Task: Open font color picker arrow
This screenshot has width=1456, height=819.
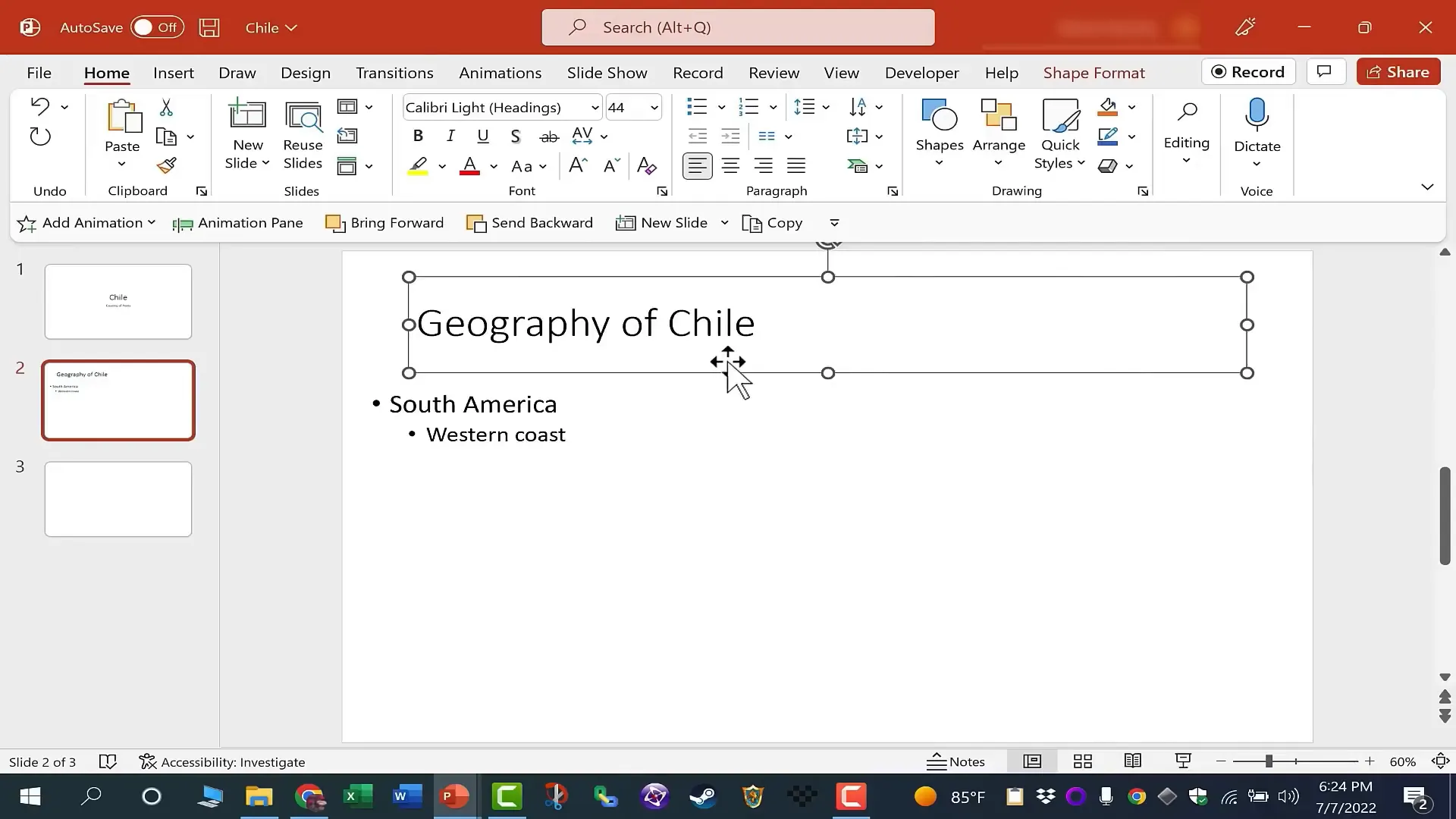Action: (x=494, y=166)
